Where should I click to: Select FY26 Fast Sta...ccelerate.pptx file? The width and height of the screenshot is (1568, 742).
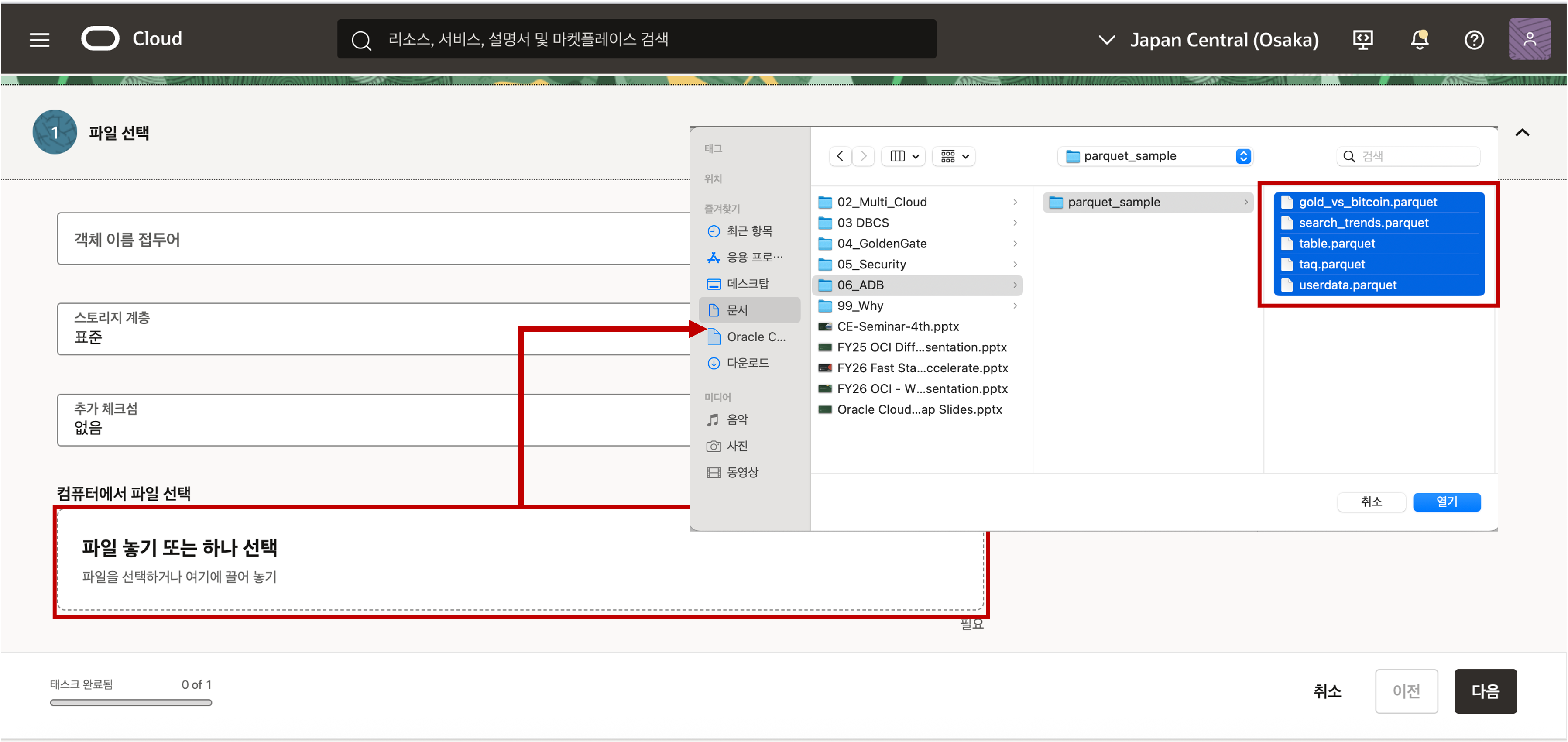(x=918, y=368)
